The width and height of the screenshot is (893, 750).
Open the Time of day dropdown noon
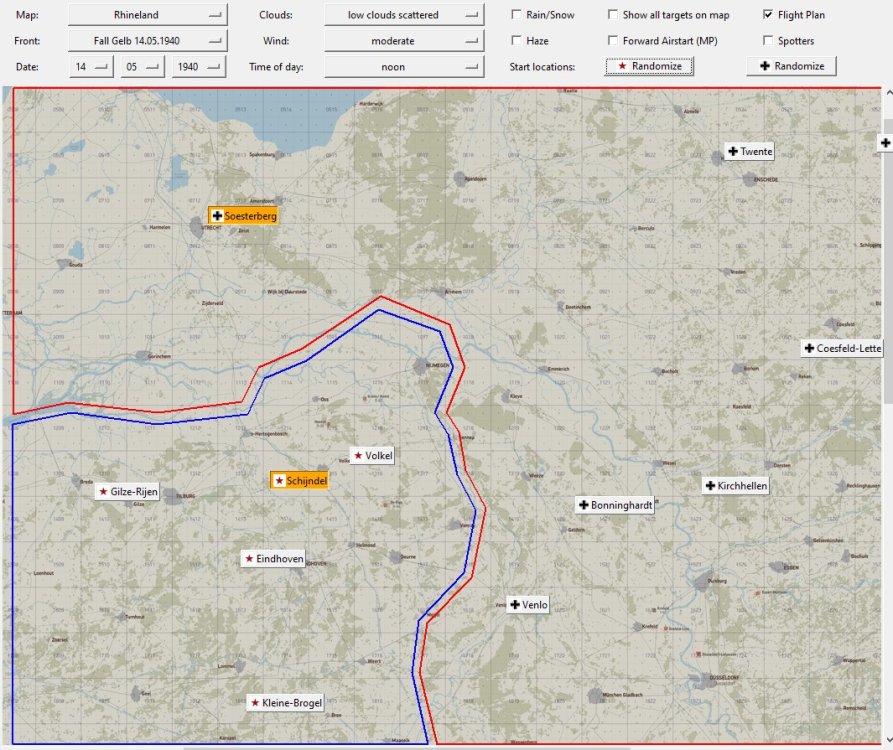[404, 67]
